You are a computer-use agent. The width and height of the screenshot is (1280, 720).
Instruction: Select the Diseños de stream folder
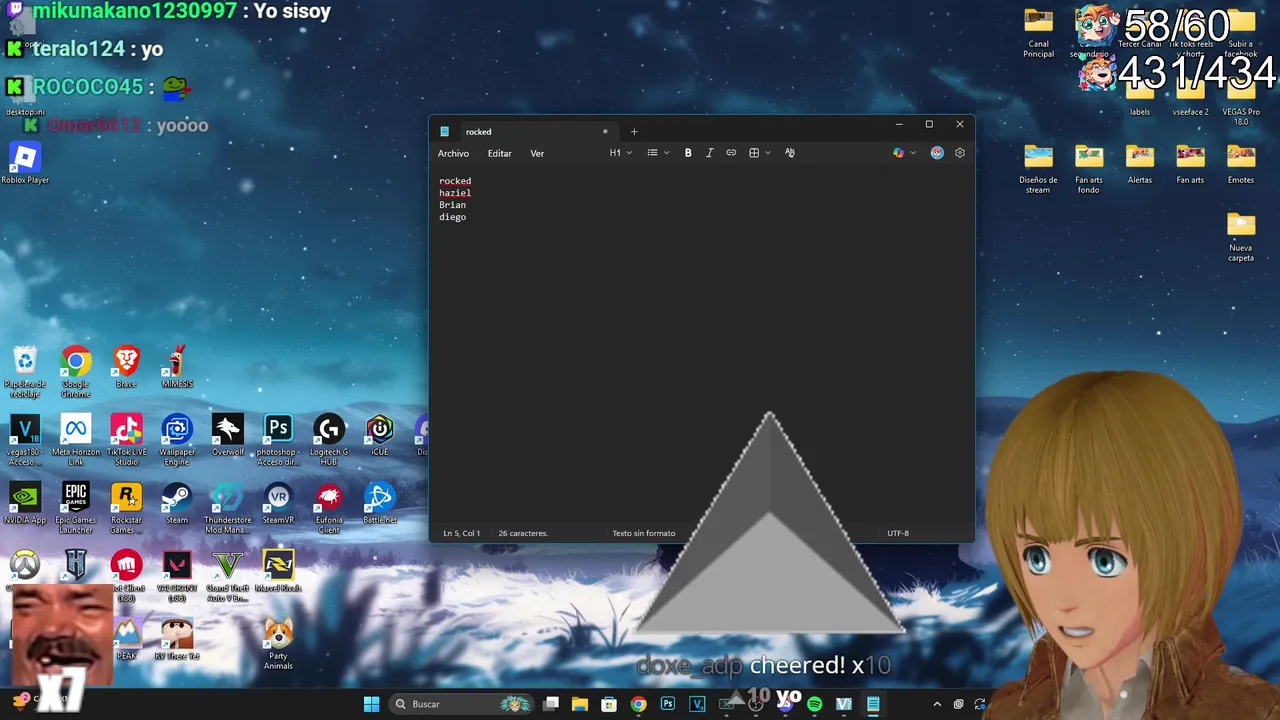pos(1038,168)
